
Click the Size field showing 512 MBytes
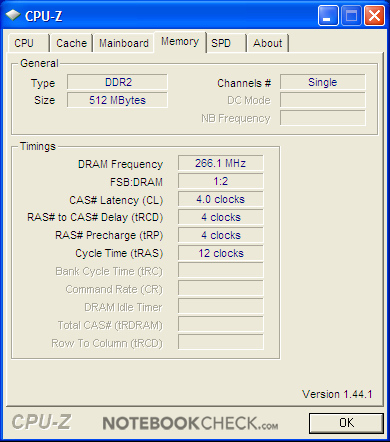117,100
